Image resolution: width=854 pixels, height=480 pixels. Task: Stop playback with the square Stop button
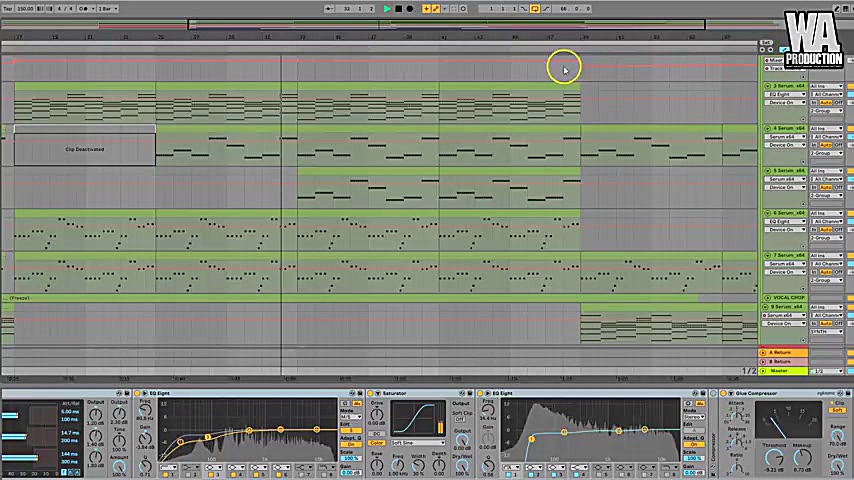[x=398, y=9]
